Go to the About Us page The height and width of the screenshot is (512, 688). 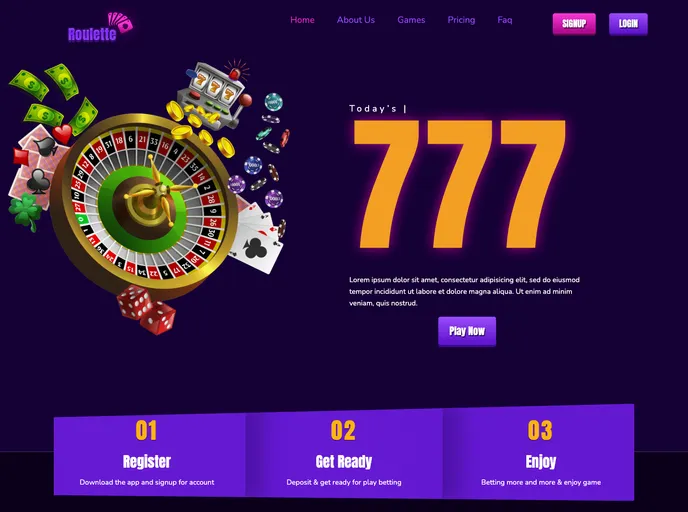coord(356,20)
